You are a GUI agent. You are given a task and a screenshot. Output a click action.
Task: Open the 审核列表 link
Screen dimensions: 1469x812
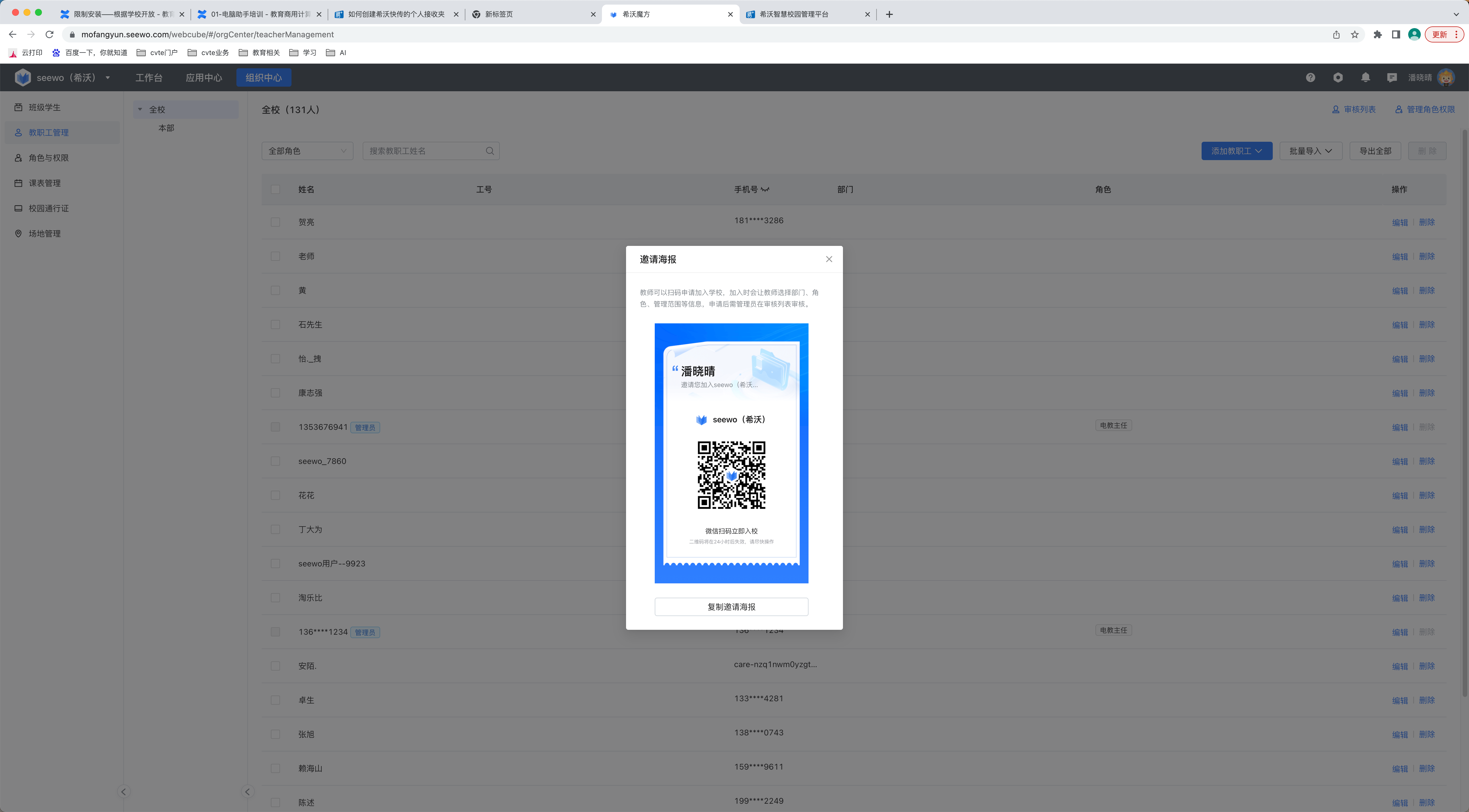[1353, 109]
